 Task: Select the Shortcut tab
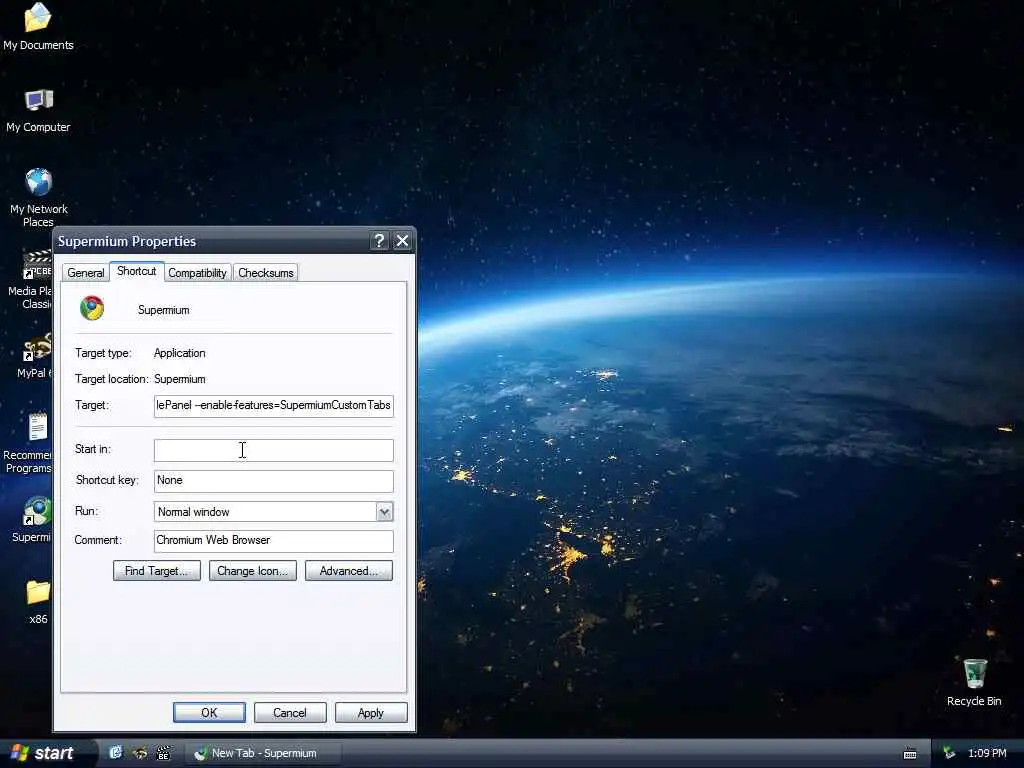[x=136, y=271]
